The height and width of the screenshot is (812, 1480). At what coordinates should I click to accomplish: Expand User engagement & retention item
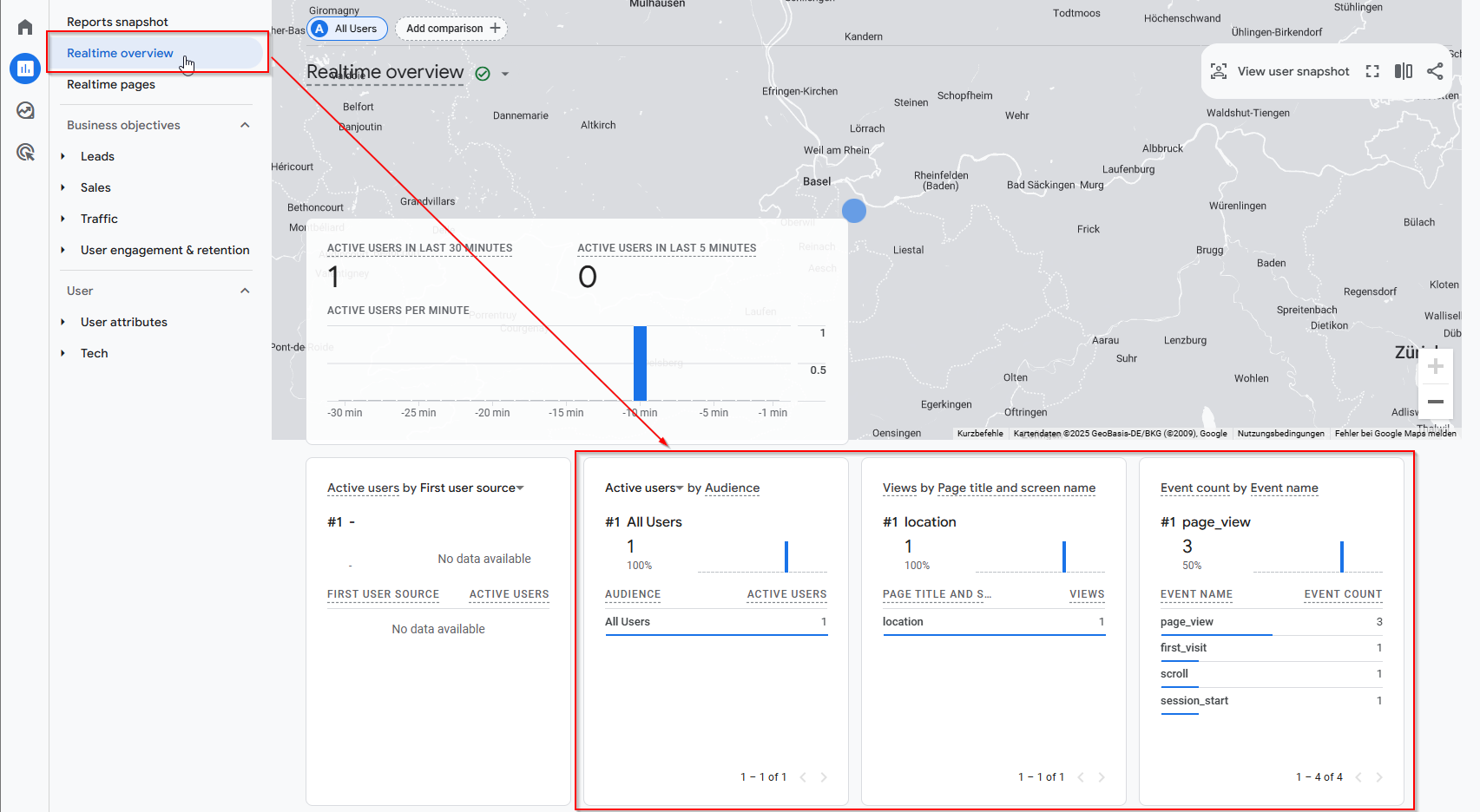point(62,250)
